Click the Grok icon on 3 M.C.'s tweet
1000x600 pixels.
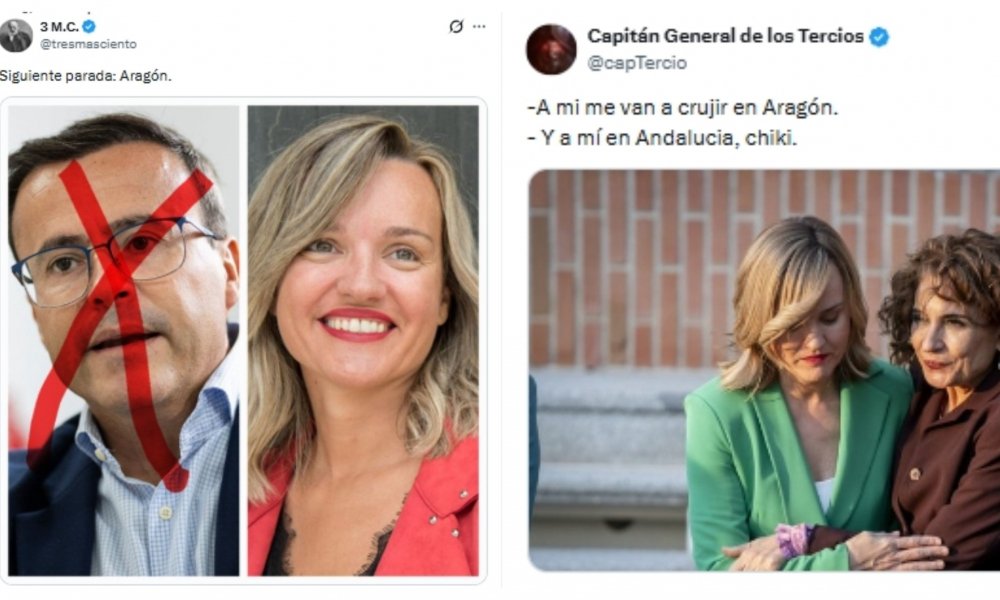point(456,27)
